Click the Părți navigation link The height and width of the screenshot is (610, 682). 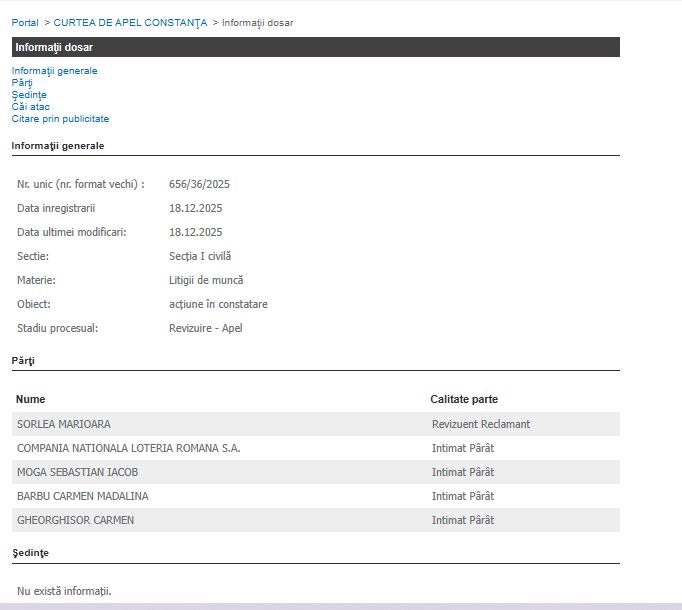click(22, 83)
